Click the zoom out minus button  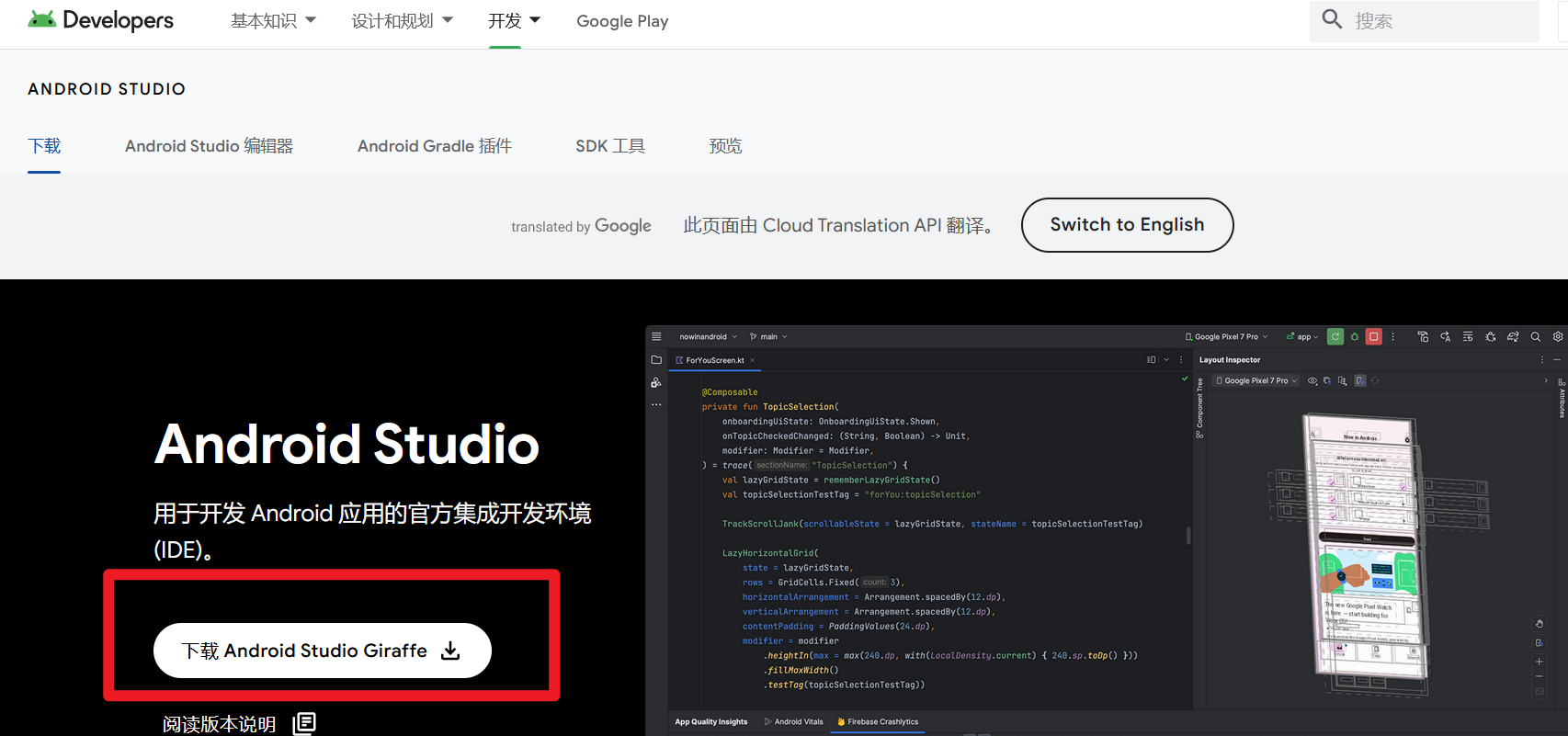[x=1540, y=676]
